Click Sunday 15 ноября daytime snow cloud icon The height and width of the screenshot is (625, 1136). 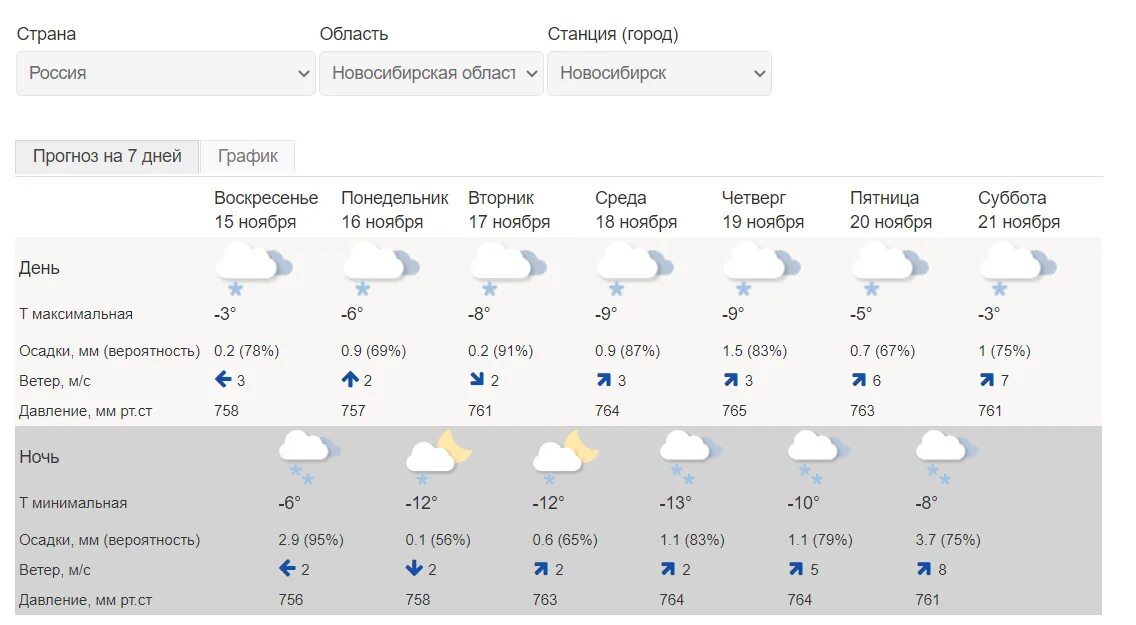(x=254, y=269)
